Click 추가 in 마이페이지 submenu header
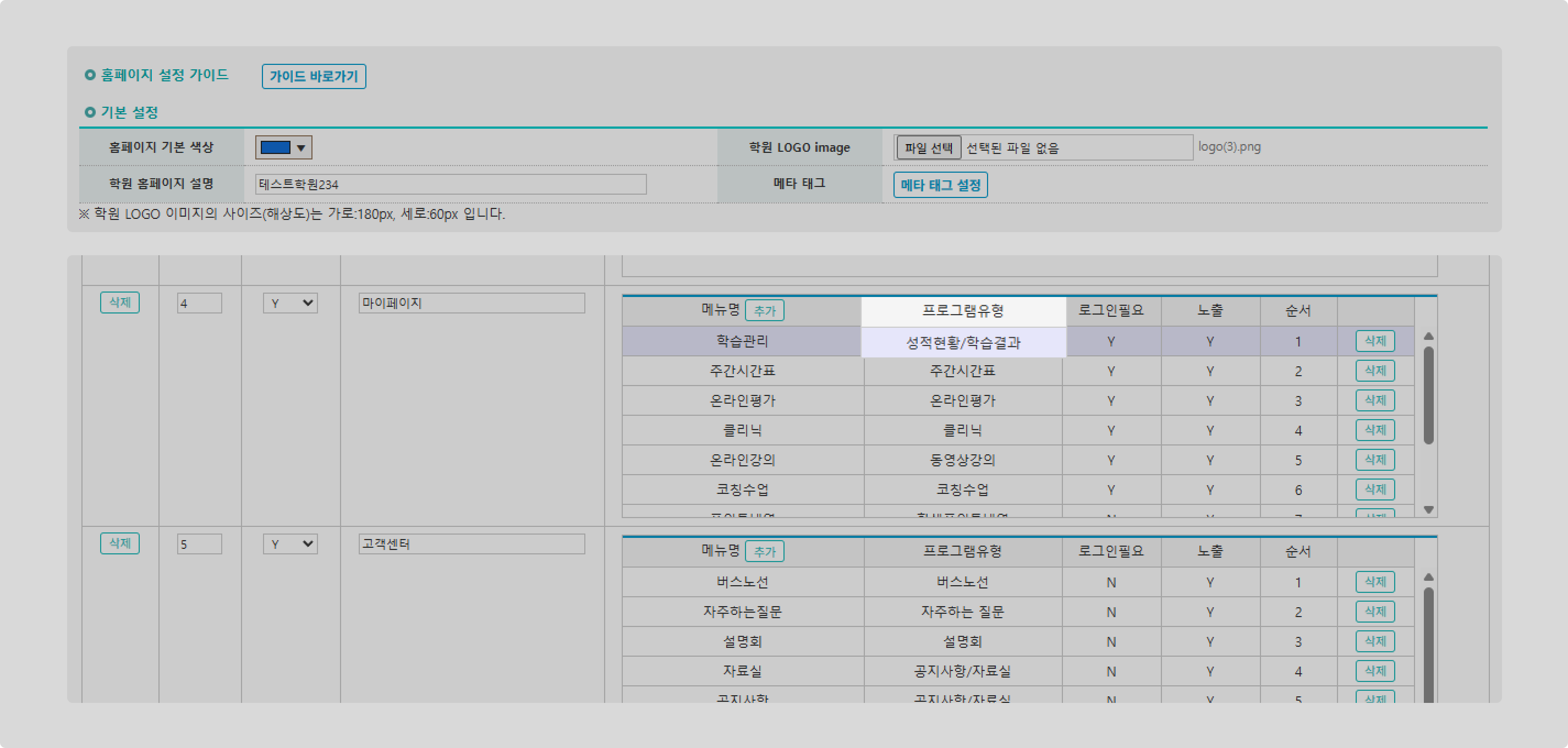1568x748 pixels. 765,310
